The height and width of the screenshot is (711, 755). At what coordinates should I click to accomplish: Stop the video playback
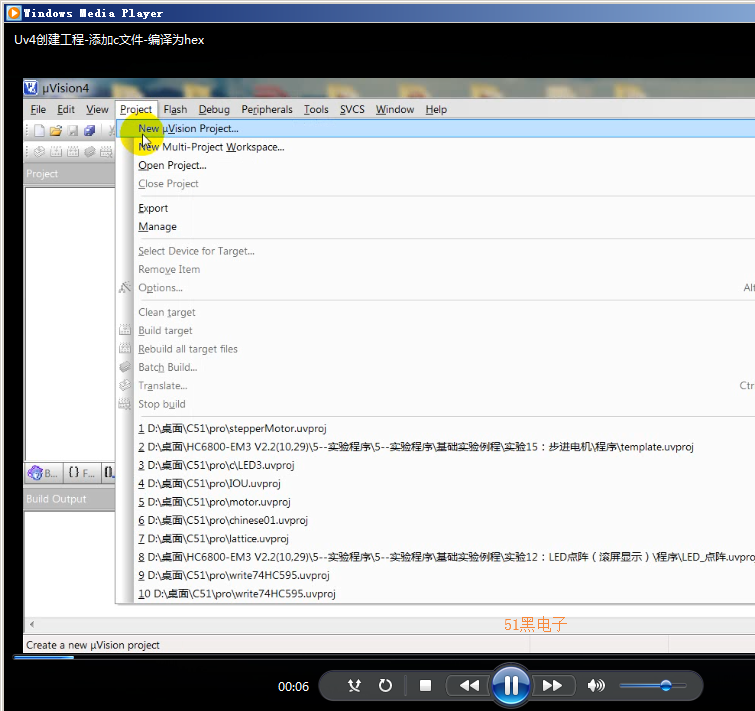click(x=425, y=685)
